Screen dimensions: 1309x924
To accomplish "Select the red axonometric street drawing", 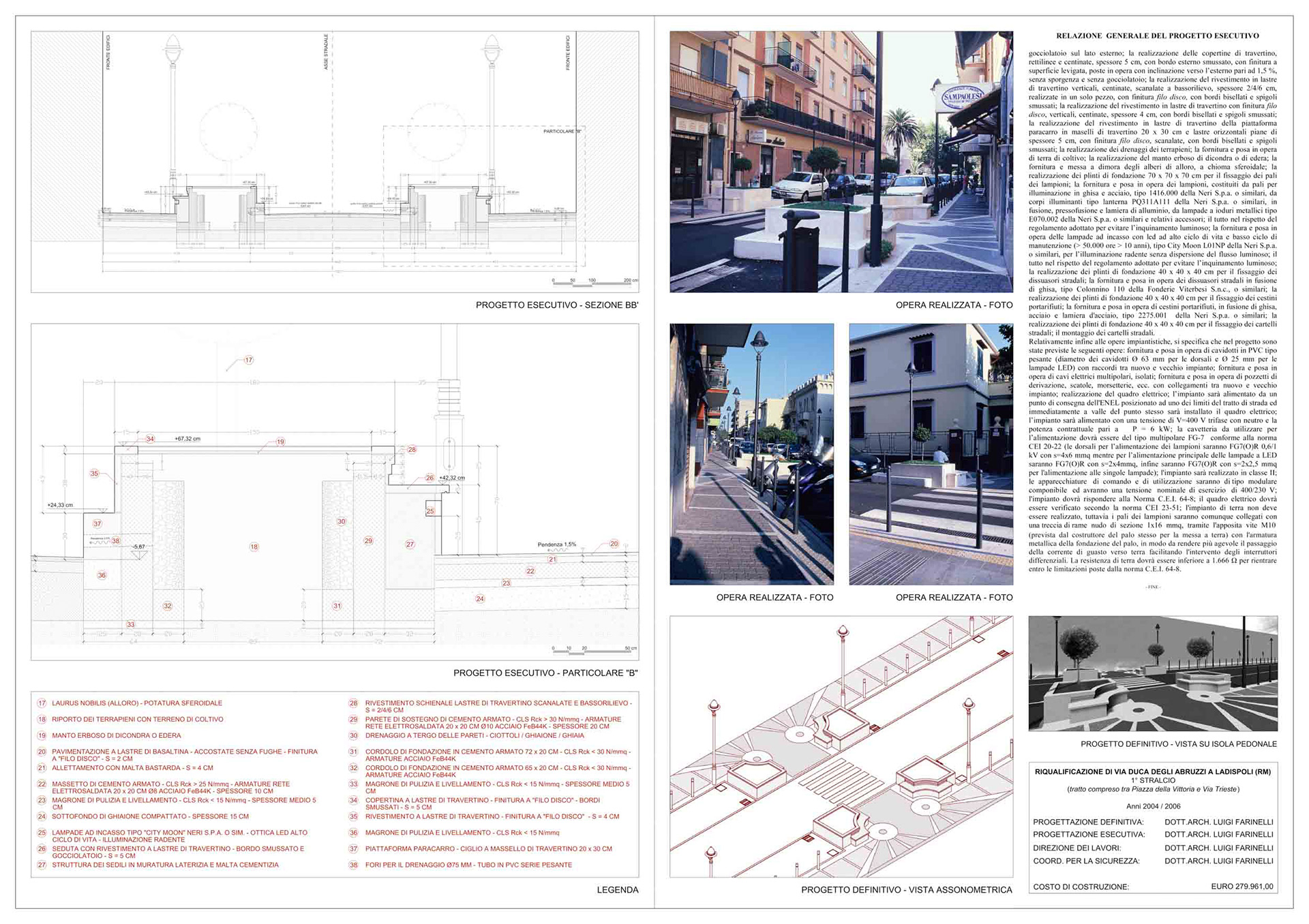I will pyautogui.click(x=841, y=746).
